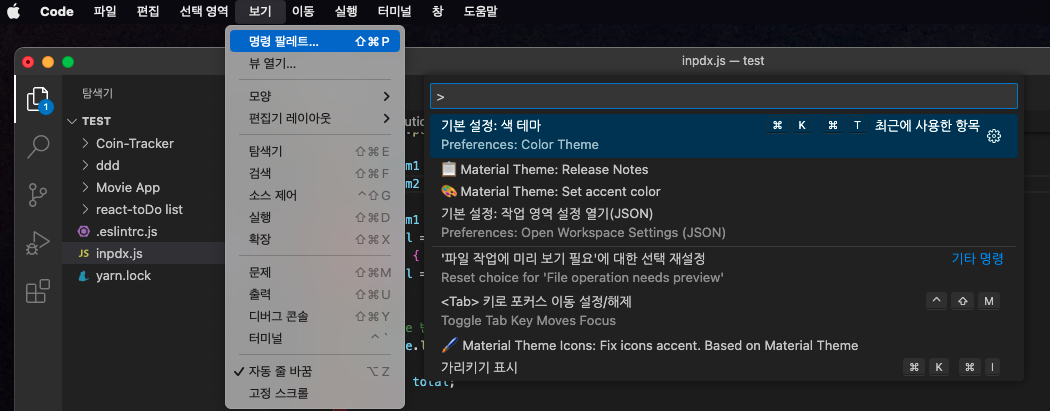Open the 모양 submenu
Image resolution: width=1050 pixels, height=411 pixels.
click(315, 96)
